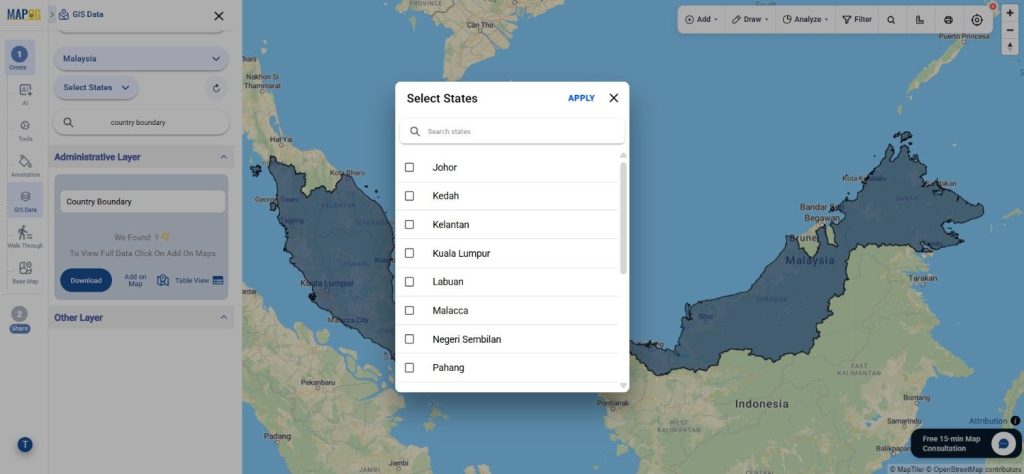
Task: Open the Add menu dropdown
Action: [x=701, y=20]
